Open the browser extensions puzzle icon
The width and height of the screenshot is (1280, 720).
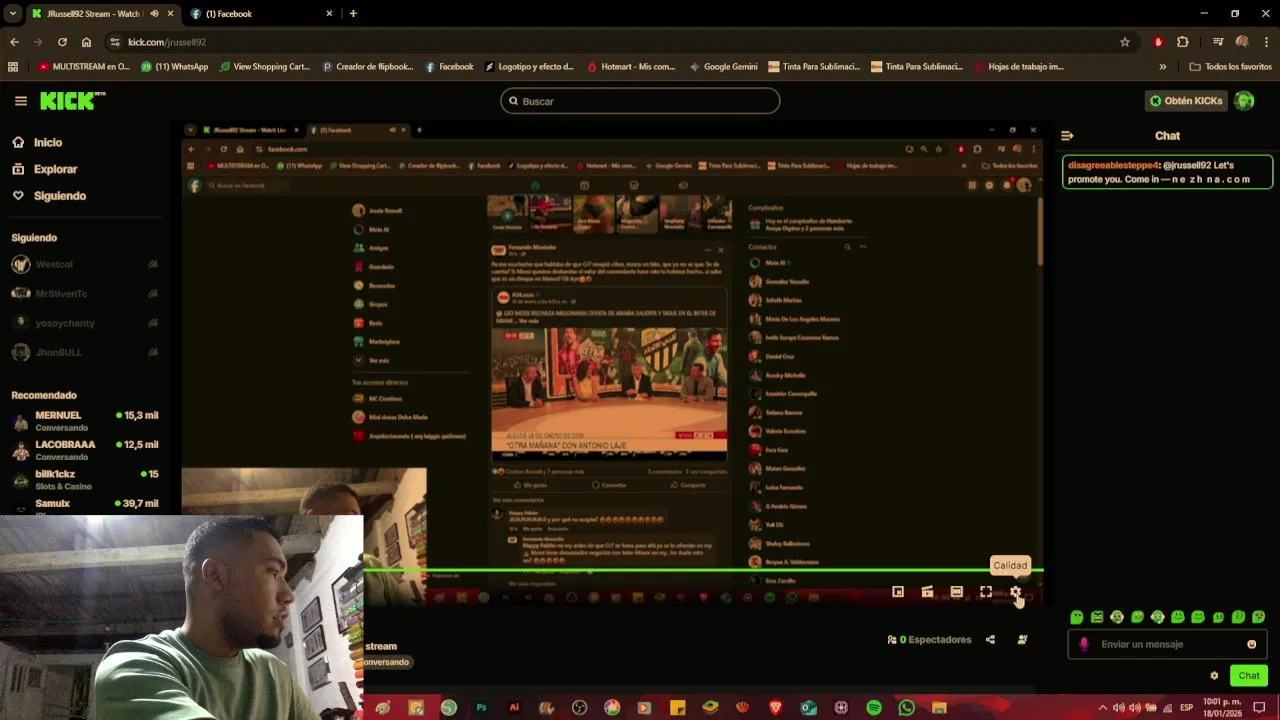pos(1183,42)
